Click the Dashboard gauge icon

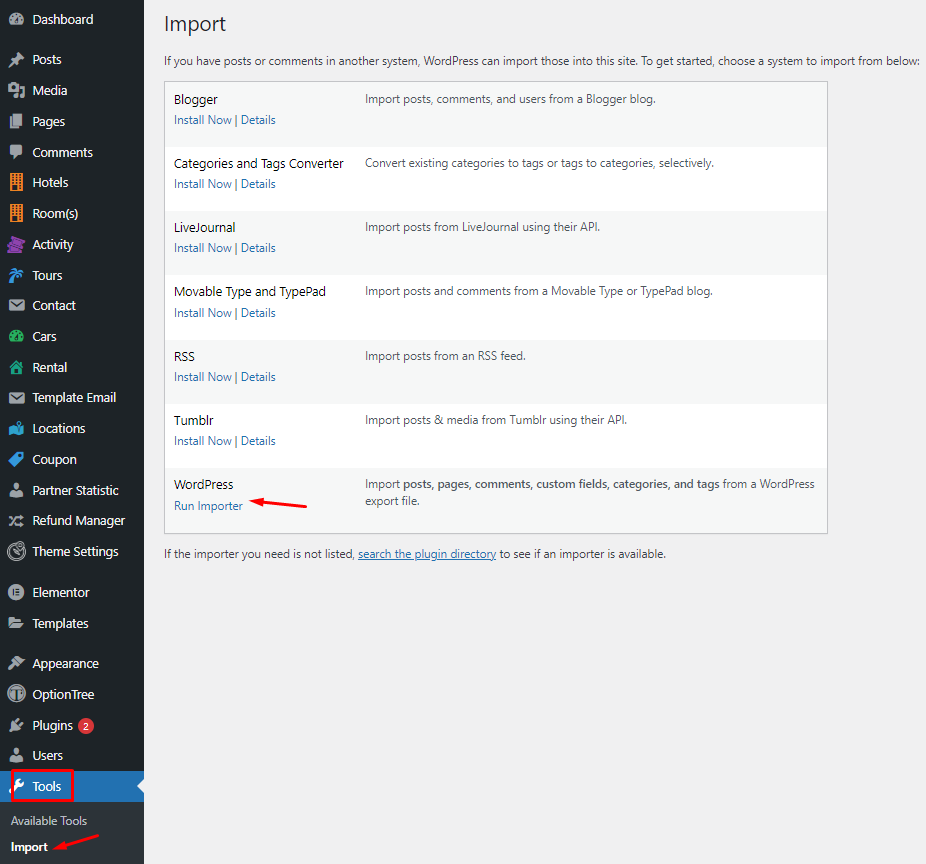17,19
